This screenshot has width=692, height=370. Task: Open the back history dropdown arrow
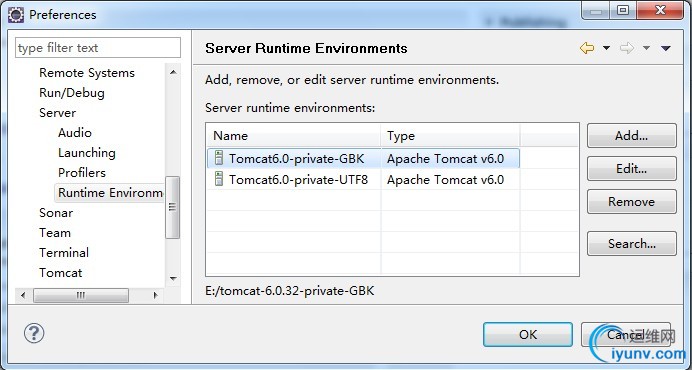pos(606,48)
